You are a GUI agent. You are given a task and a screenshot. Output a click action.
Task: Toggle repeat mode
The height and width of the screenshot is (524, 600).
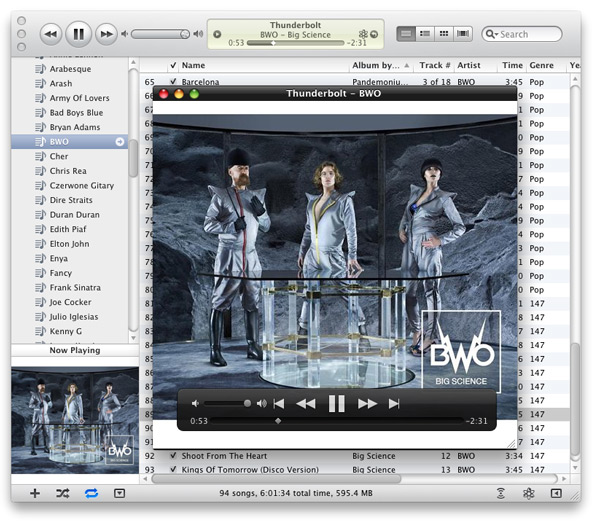(91, 493)
